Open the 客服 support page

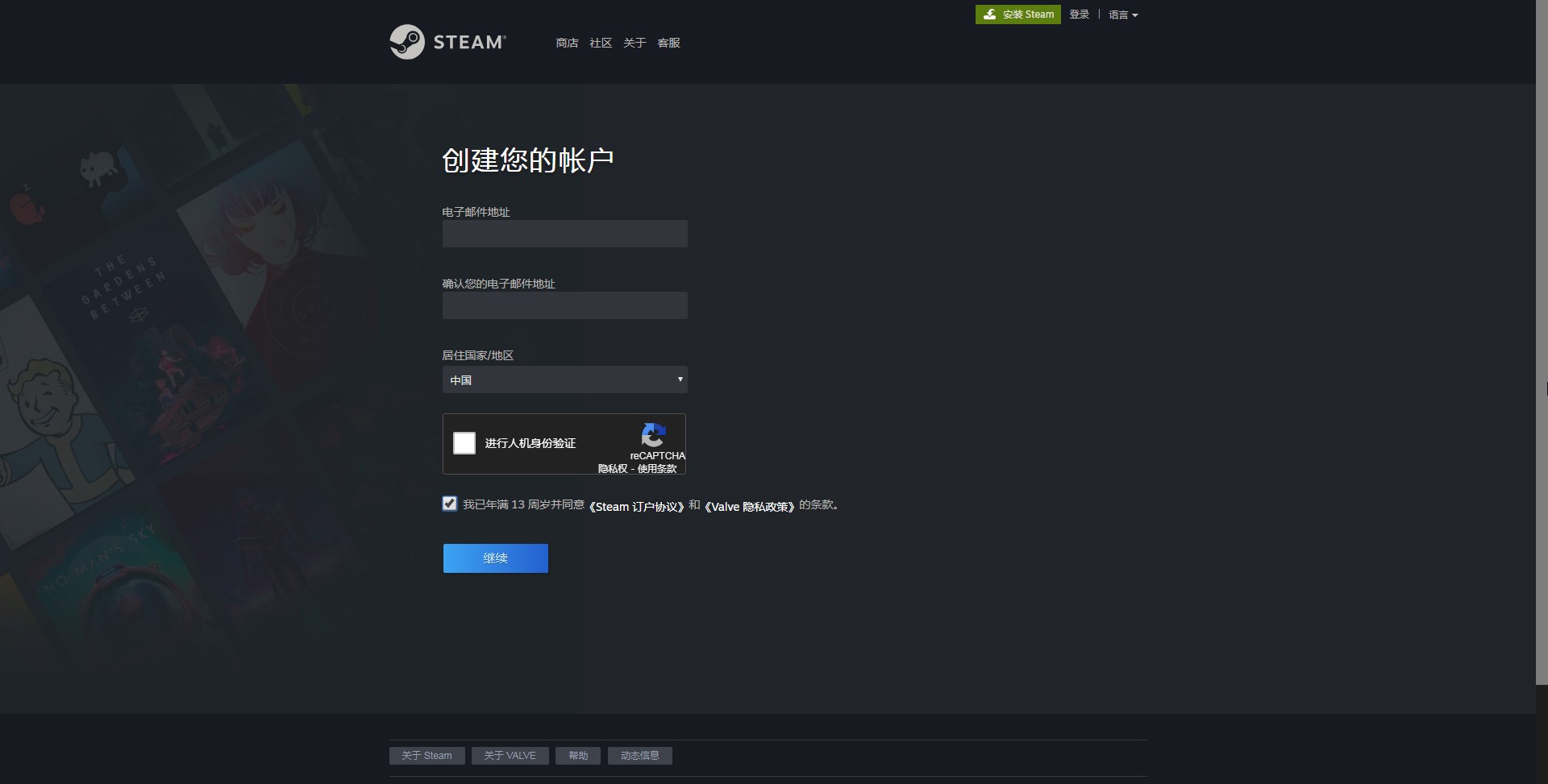[x=668, y=43]
